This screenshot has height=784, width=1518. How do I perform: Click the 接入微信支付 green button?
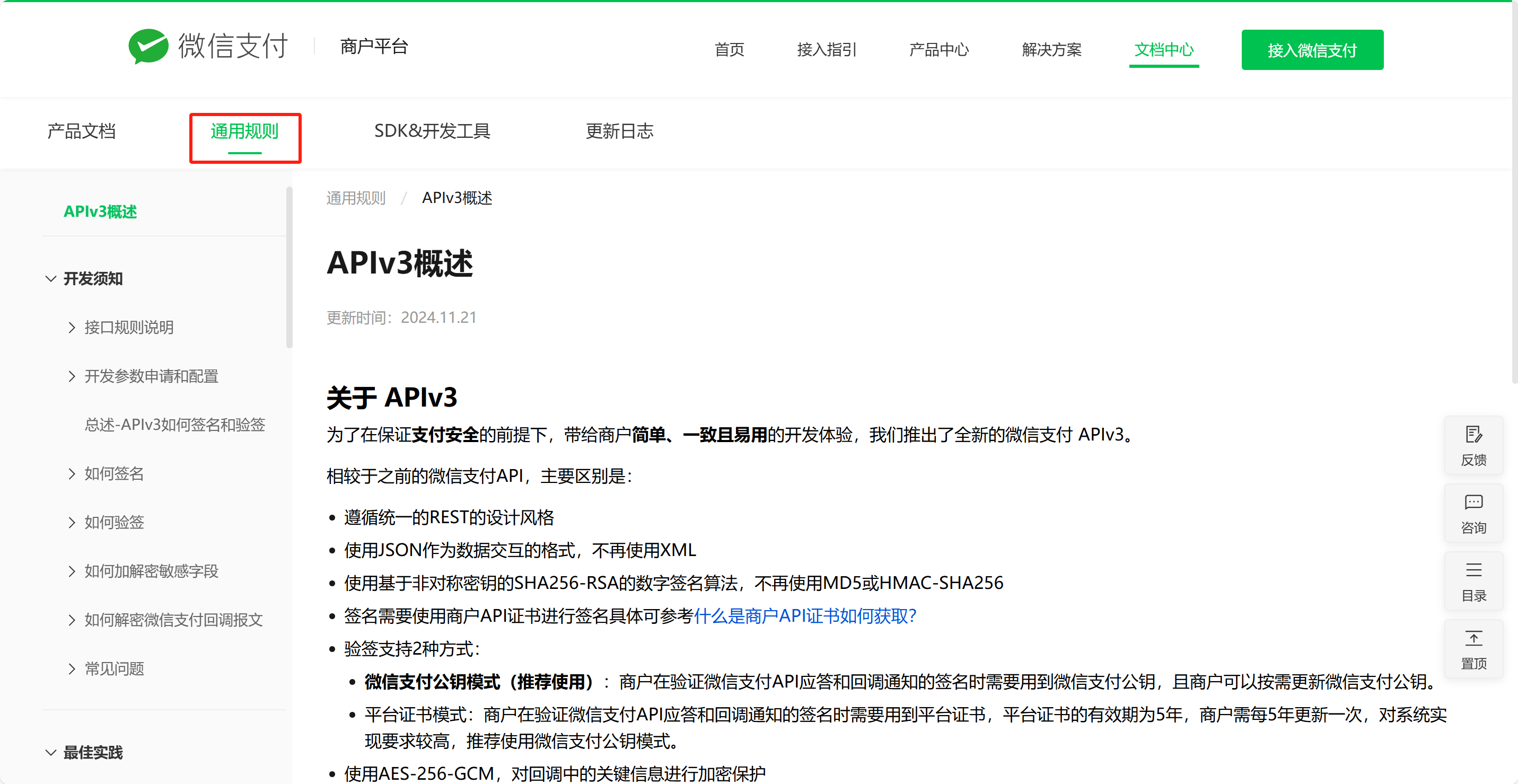1312,49
